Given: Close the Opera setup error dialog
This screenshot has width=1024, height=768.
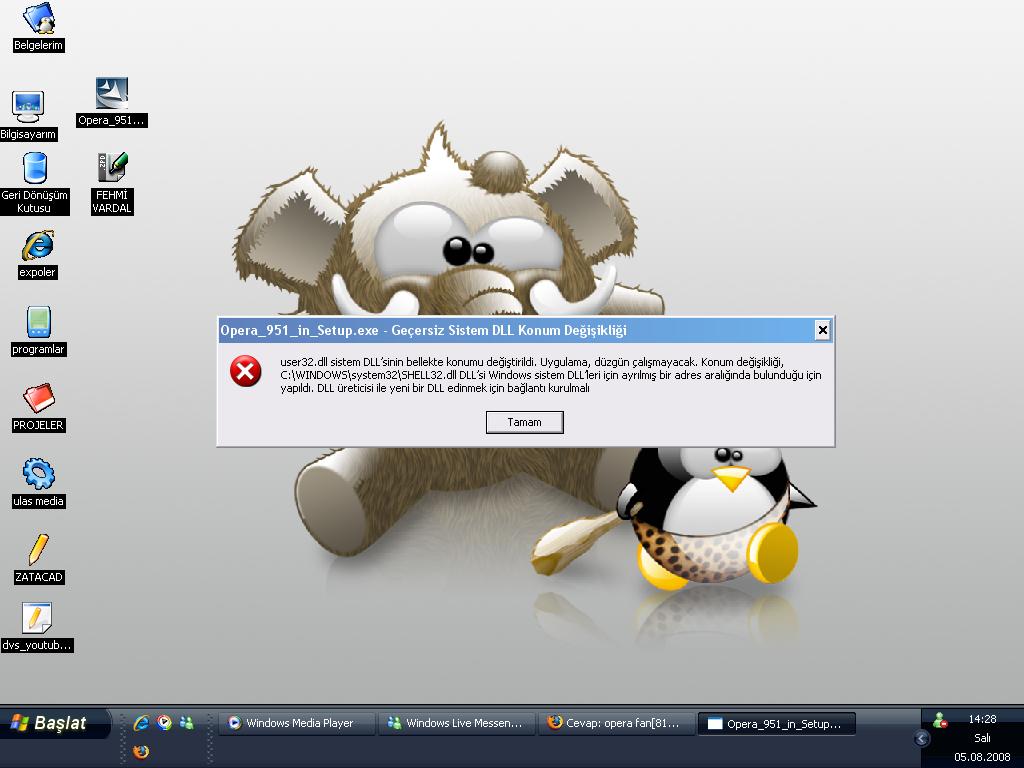Looking at the screenshot, I should (822, 330).
